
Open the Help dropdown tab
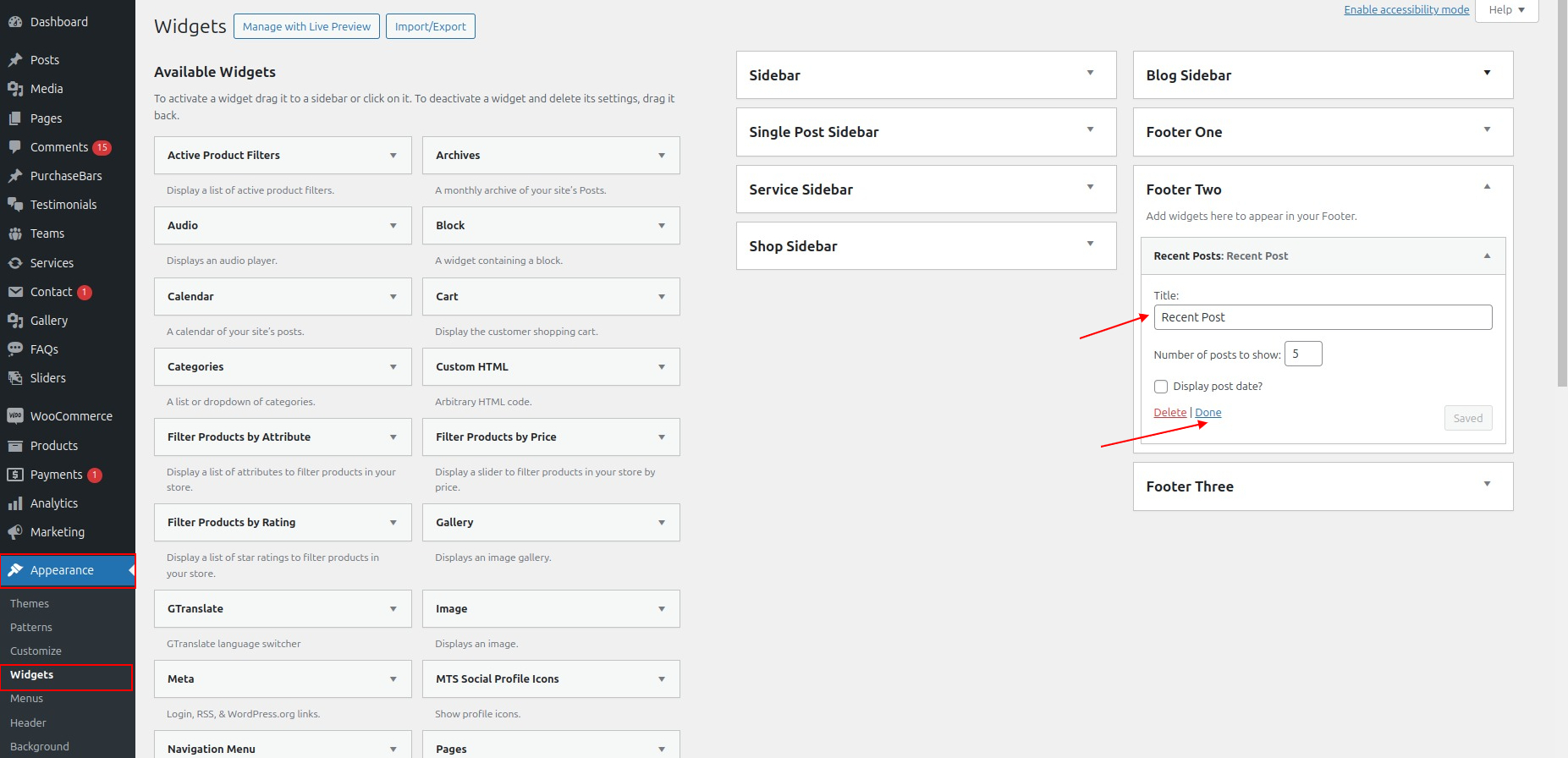[x=1506, y=10]
